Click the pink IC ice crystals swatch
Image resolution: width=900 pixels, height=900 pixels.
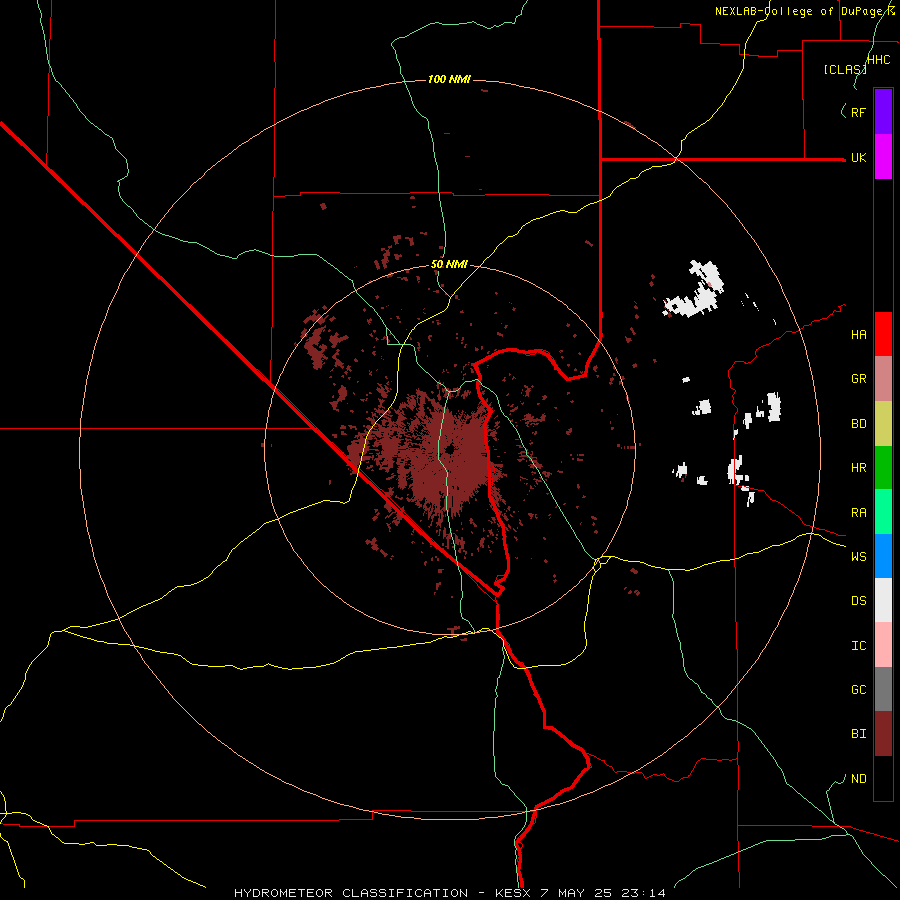tap(883, 645)
